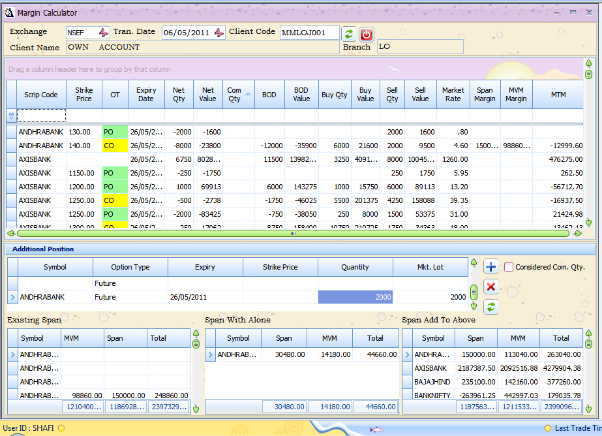
Task: Click the red power icon beside Client Code
Action: pyautogui.click(x=366, y=33)
